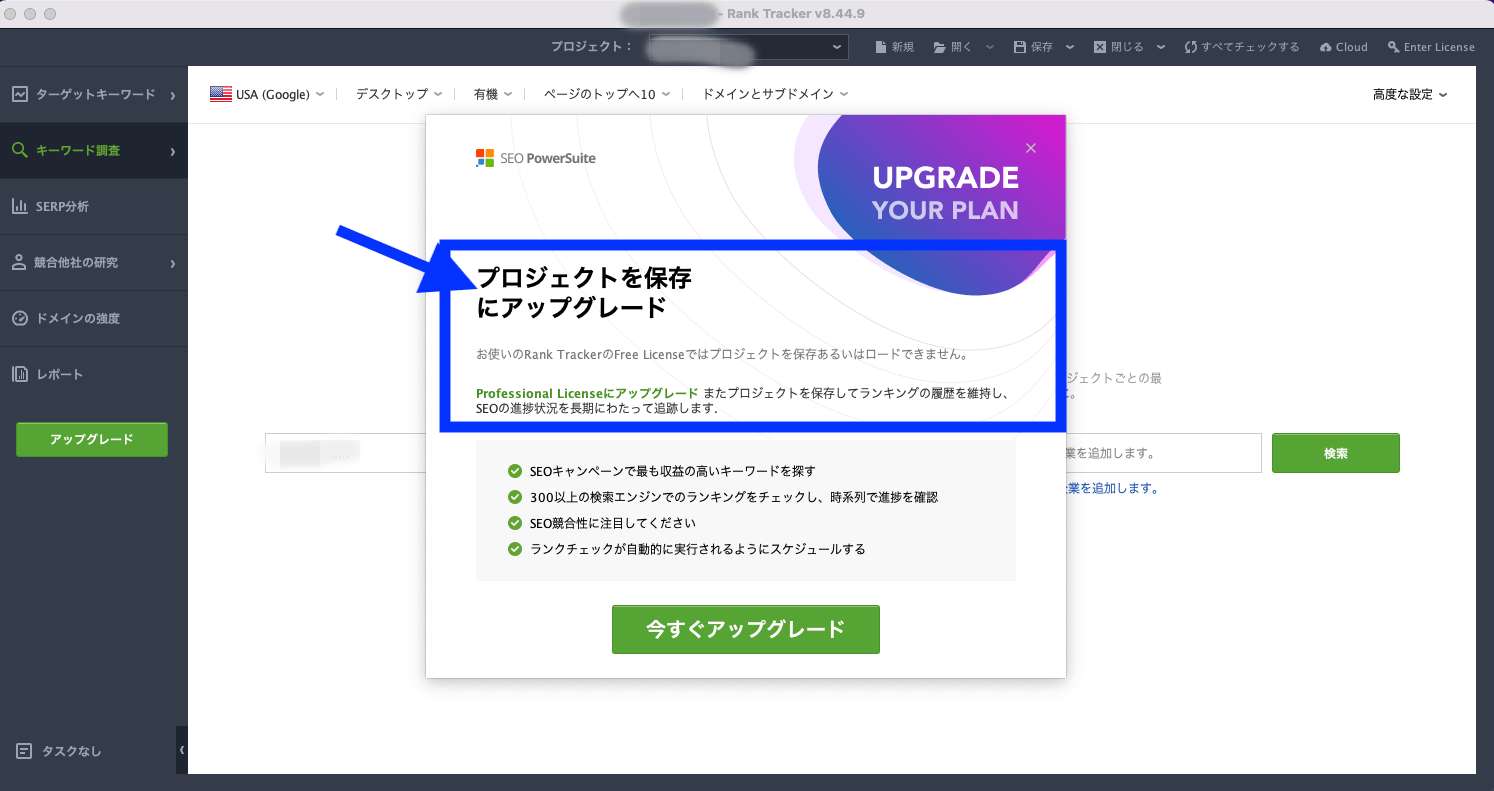Open the ページのトップへ10 dropdown
The image size is (1494, 791).
click(607, 94)
